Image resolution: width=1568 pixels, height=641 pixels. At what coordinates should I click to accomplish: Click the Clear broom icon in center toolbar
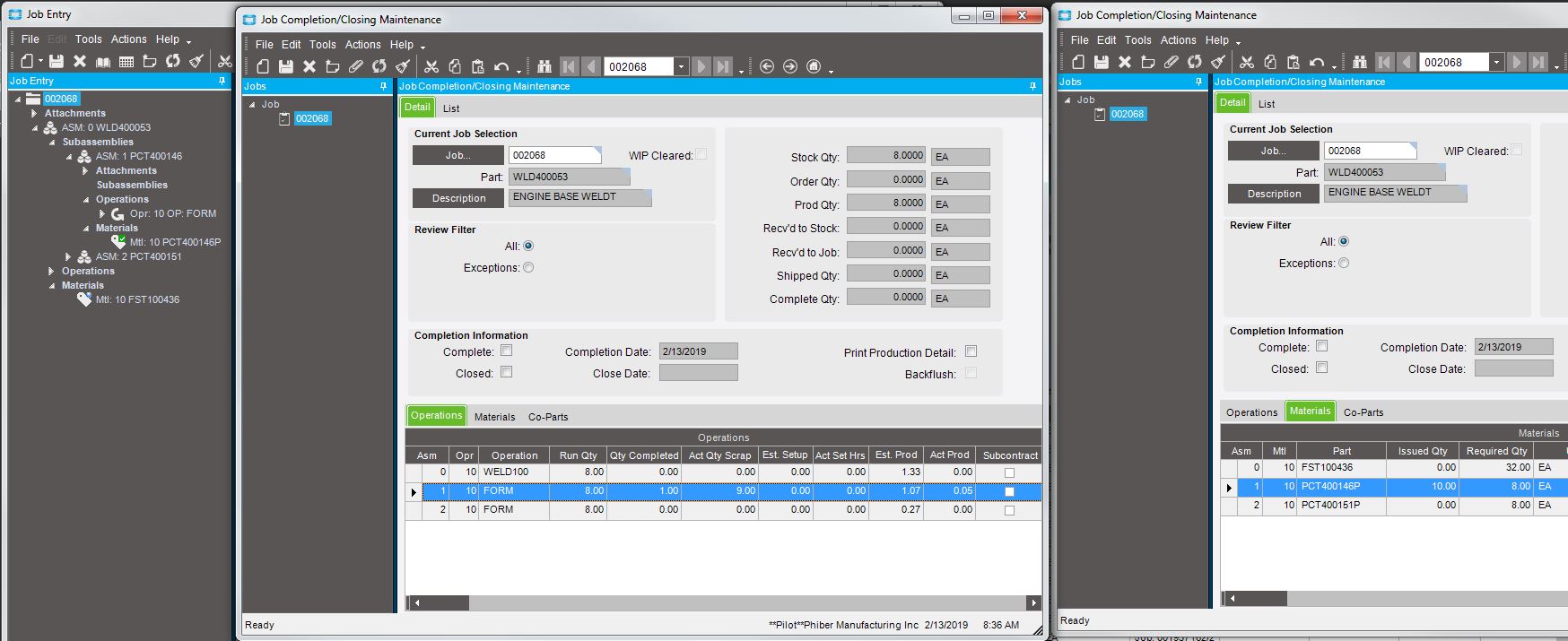(x=403, y=66)
